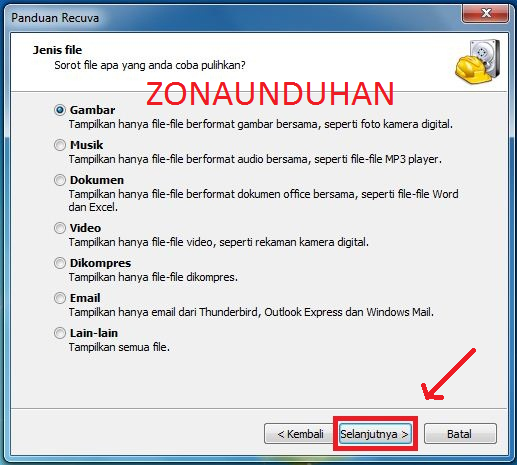517x465 pixels.
Task: Cancel the wizard with Batal
Action: tap(460, 434)
